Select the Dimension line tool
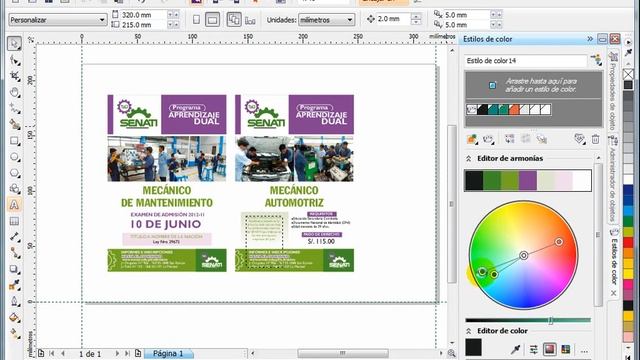This screenshot has height=360, width=640. [x=14, y=237]
